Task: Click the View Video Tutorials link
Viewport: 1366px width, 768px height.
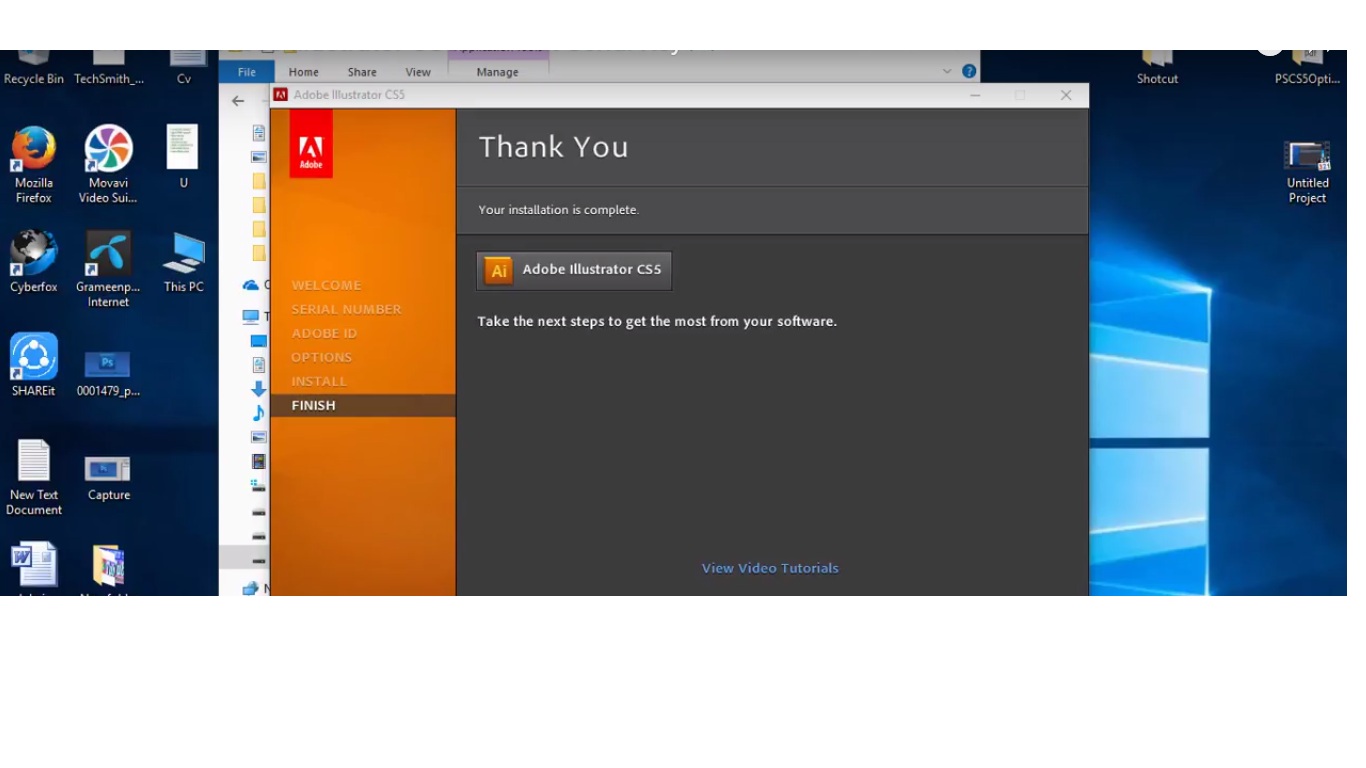Action: tap(769, 567)
